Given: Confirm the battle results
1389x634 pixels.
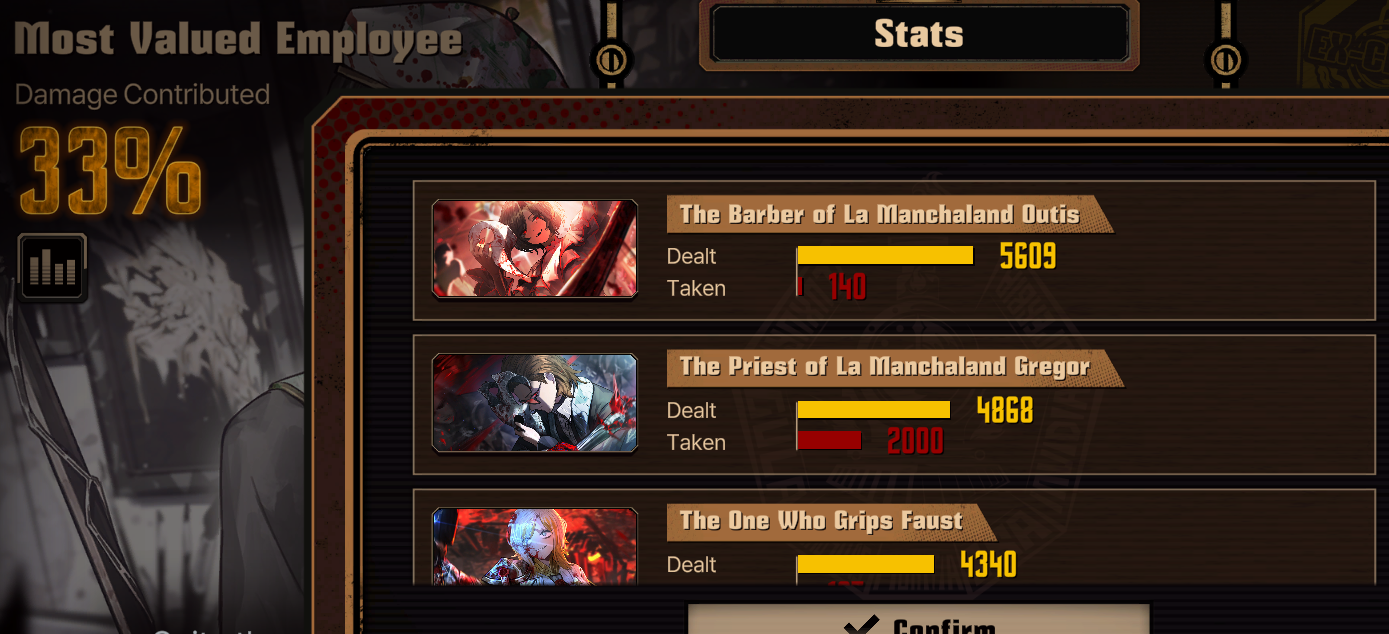Looking at the screenshot, I should (918, 620).
